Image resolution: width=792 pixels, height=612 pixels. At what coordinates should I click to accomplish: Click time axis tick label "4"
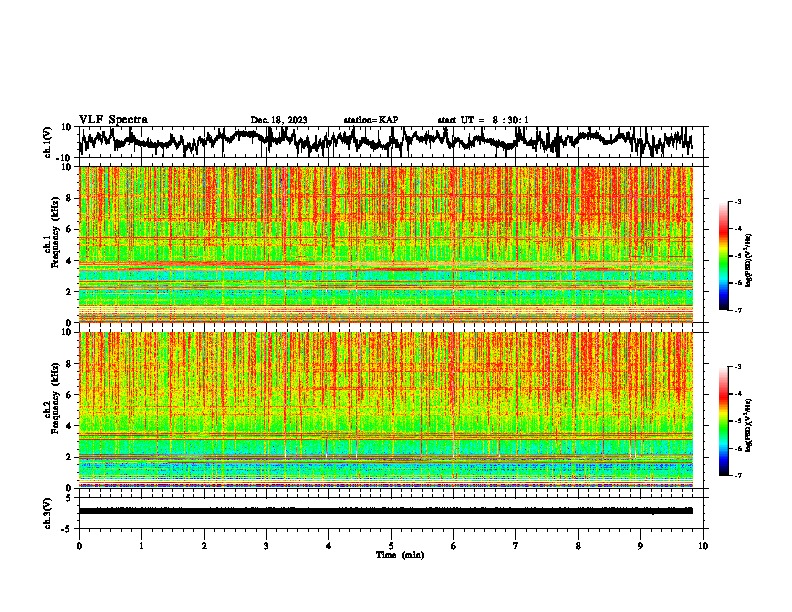pos(329,546)
